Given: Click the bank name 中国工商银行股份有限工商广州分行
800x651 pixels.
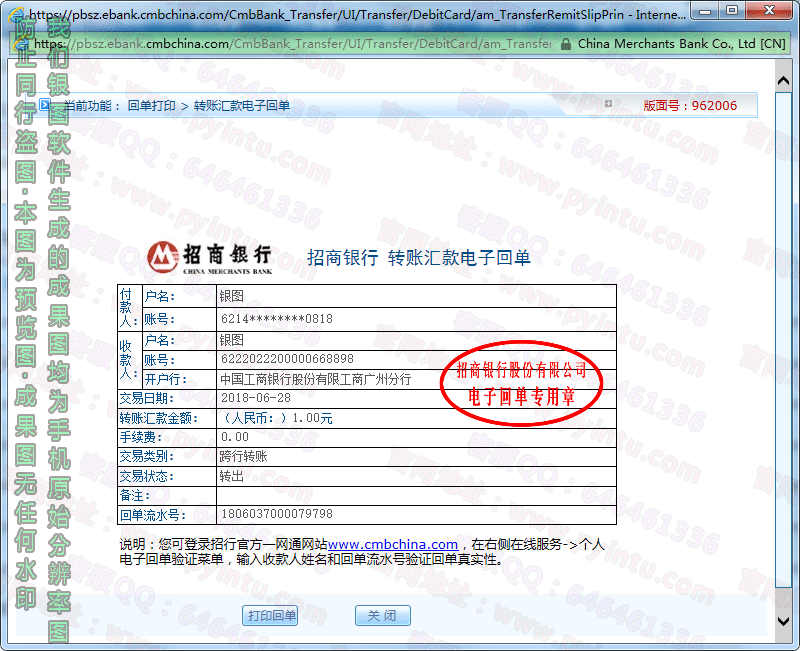Looking at the screenshot, I should click(315, 379).
